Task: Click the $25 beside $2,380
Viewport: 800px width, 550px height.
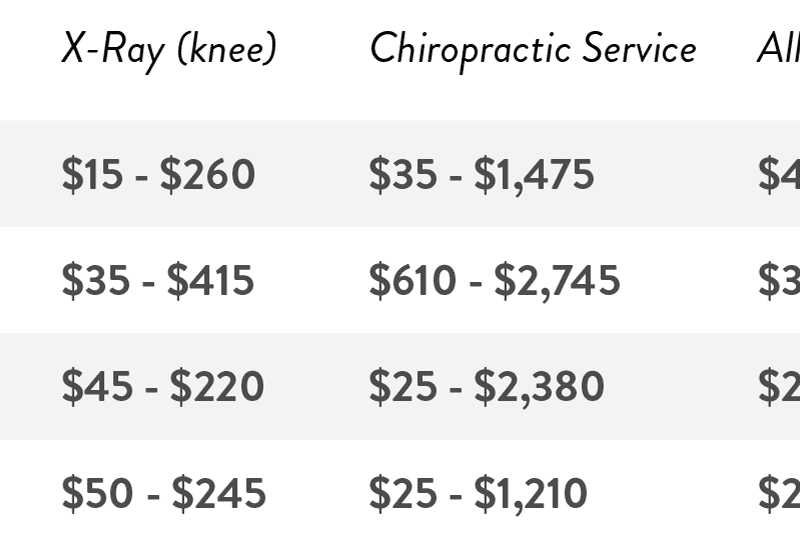Action: [402, 387]
